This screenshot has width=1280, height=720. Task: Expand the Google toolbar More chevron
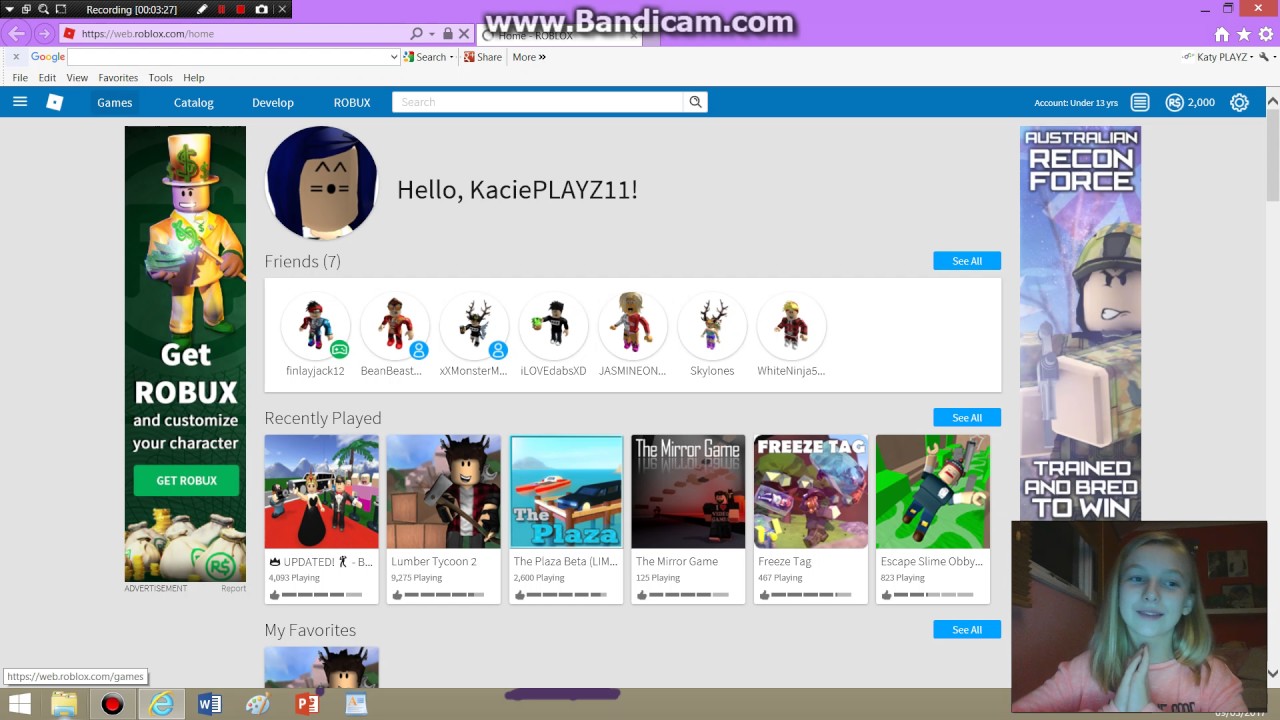click(x=542, y=57)
